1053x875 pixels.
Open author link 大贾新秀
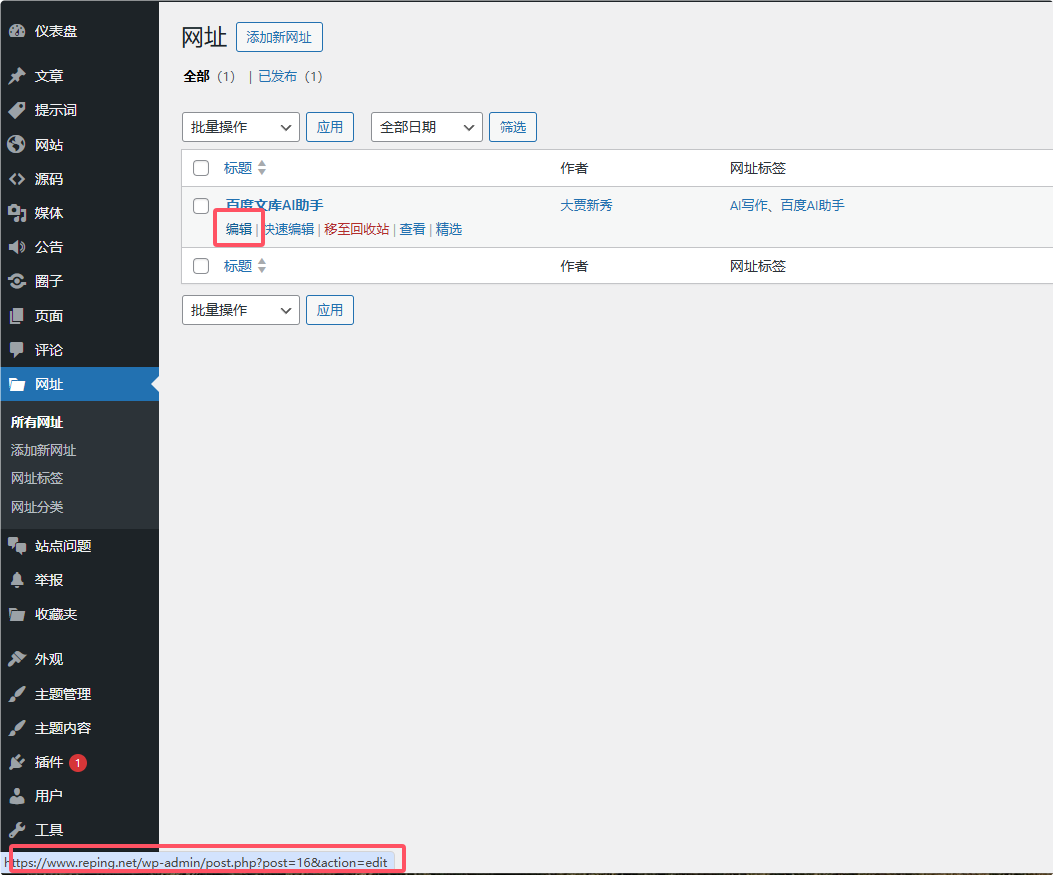click(586, 205)
